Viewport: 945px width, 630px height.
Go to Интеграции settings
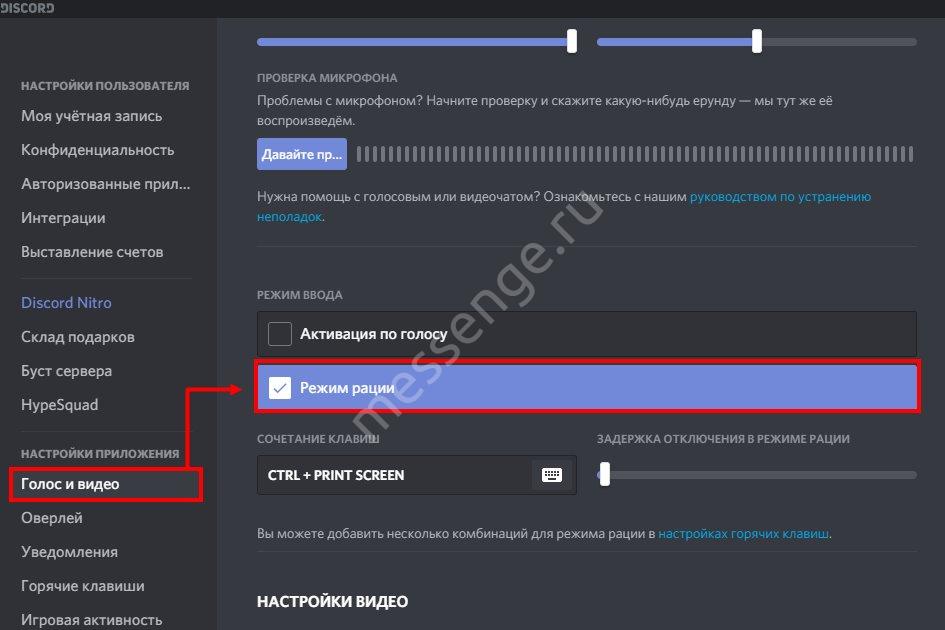pos(63,218)
